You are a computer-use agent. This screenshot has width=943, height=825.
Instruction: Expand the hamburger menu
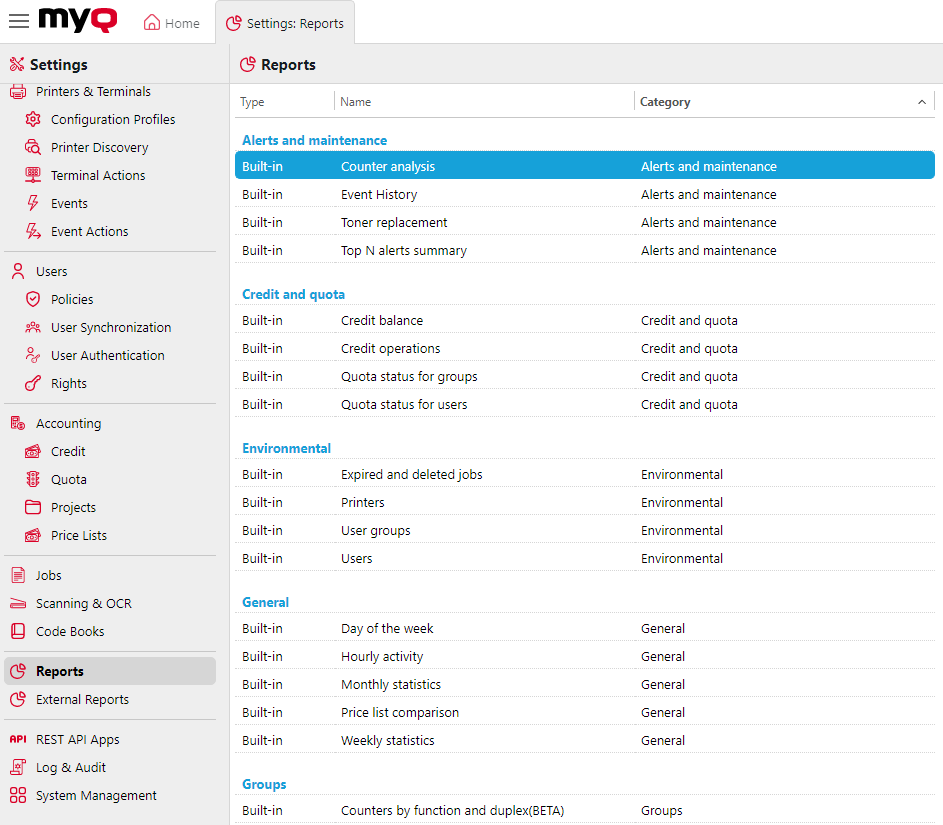coord(18,20)
